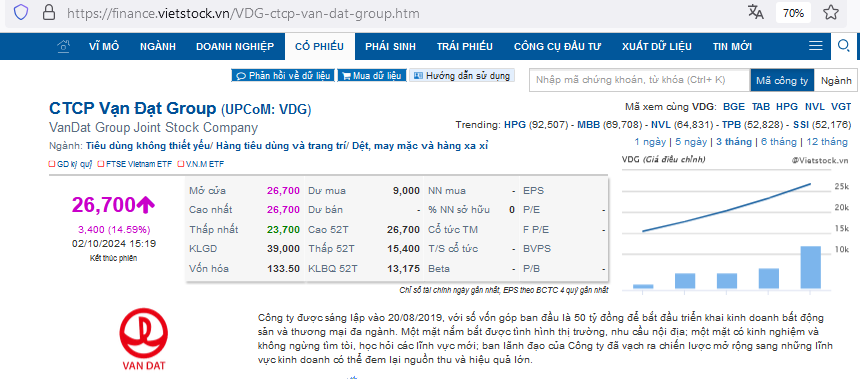Click the Vốn hóa value 133.50
The height and width of the screenshot is (379, 860).
point(284,269)
